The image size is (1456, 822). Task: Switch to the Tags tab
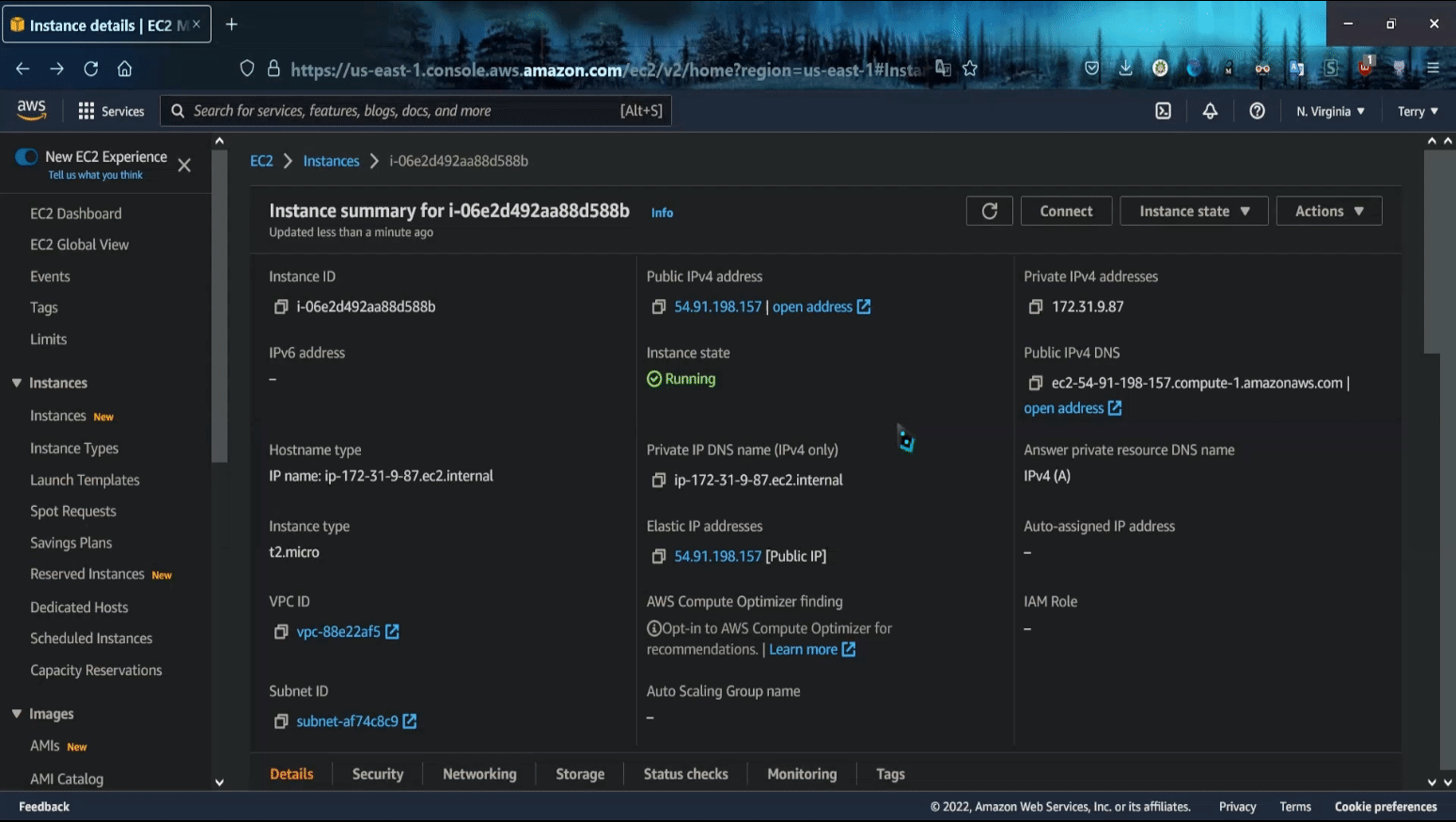(x=890, y=774)
